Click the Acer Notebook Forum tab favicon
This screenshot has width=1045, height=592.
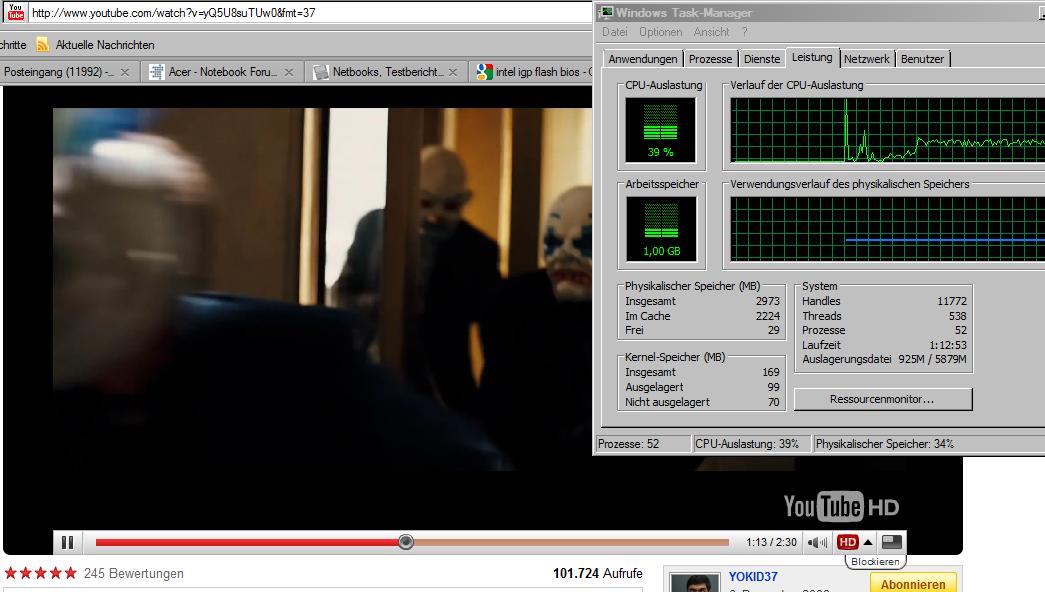pyautogui.click(x=157, y=72)
